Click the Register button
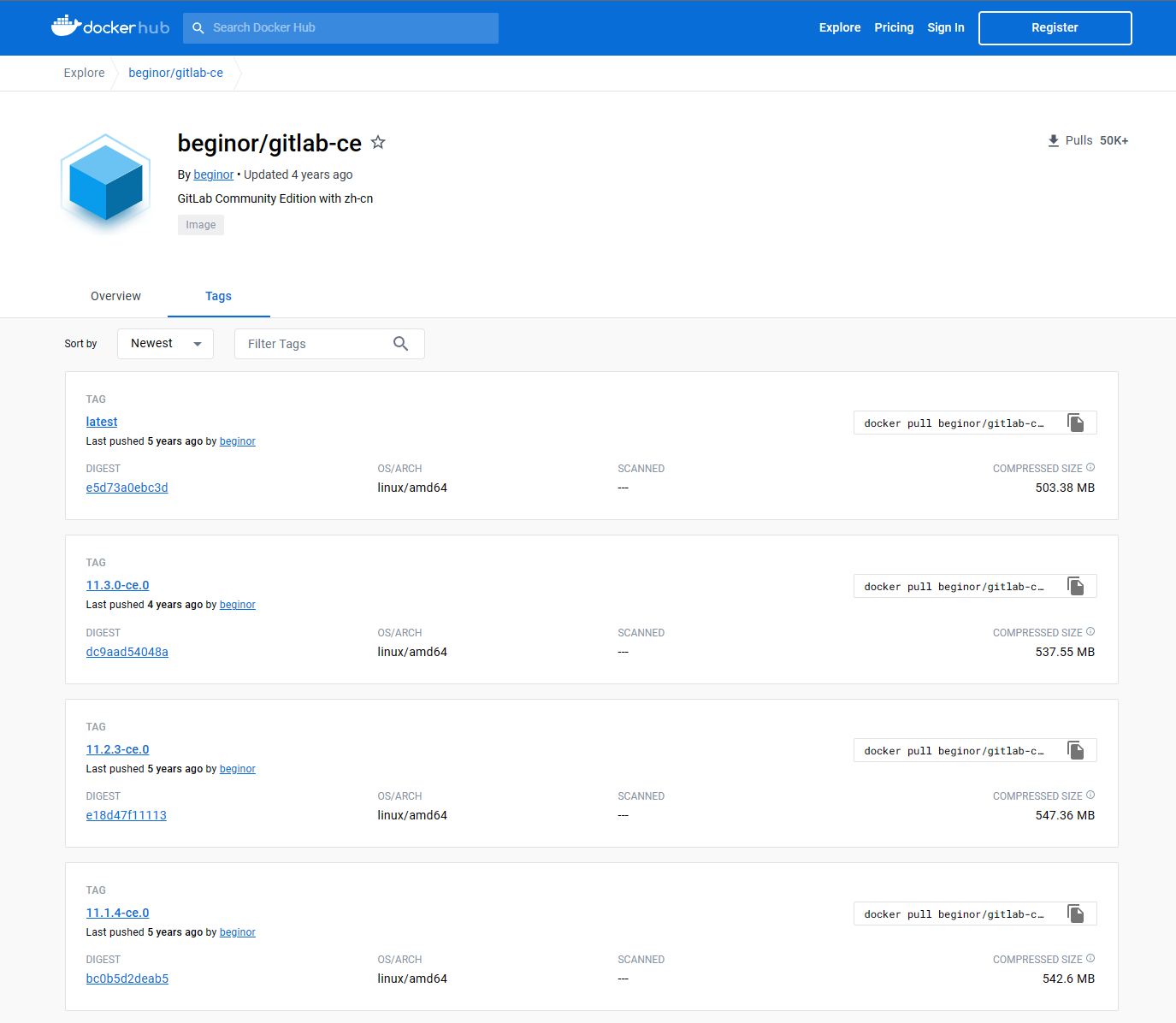 [1055, 27]
